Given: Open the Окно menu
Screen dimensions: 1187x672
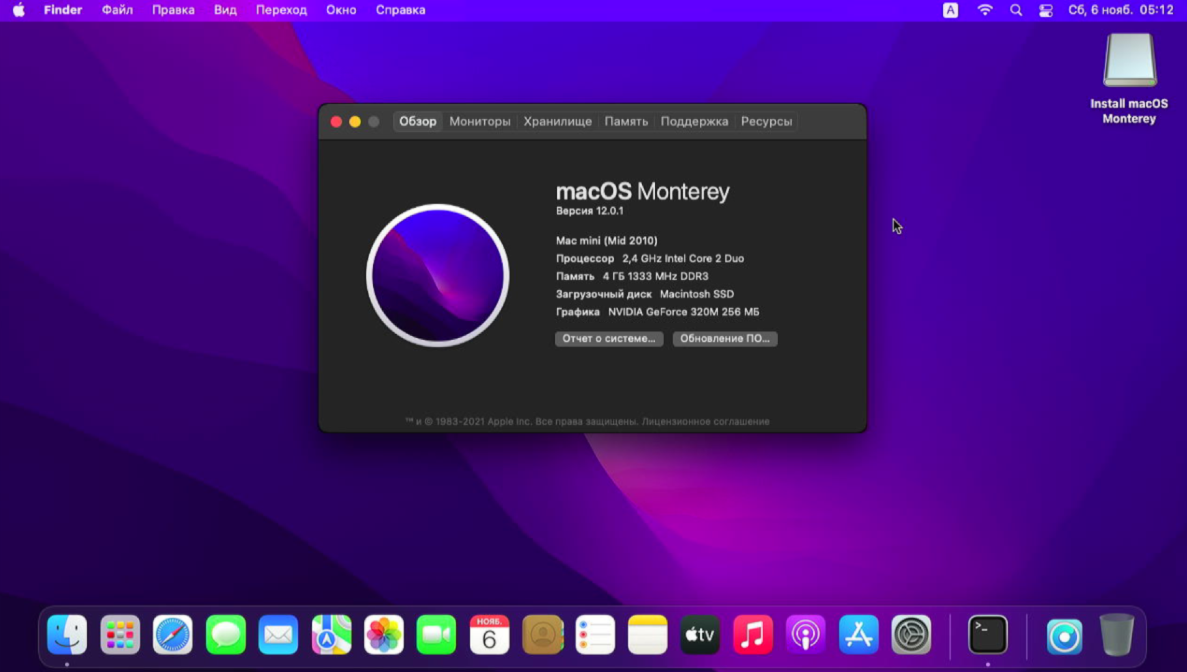Looking at the screenshot, I should [x=341, y=10].
